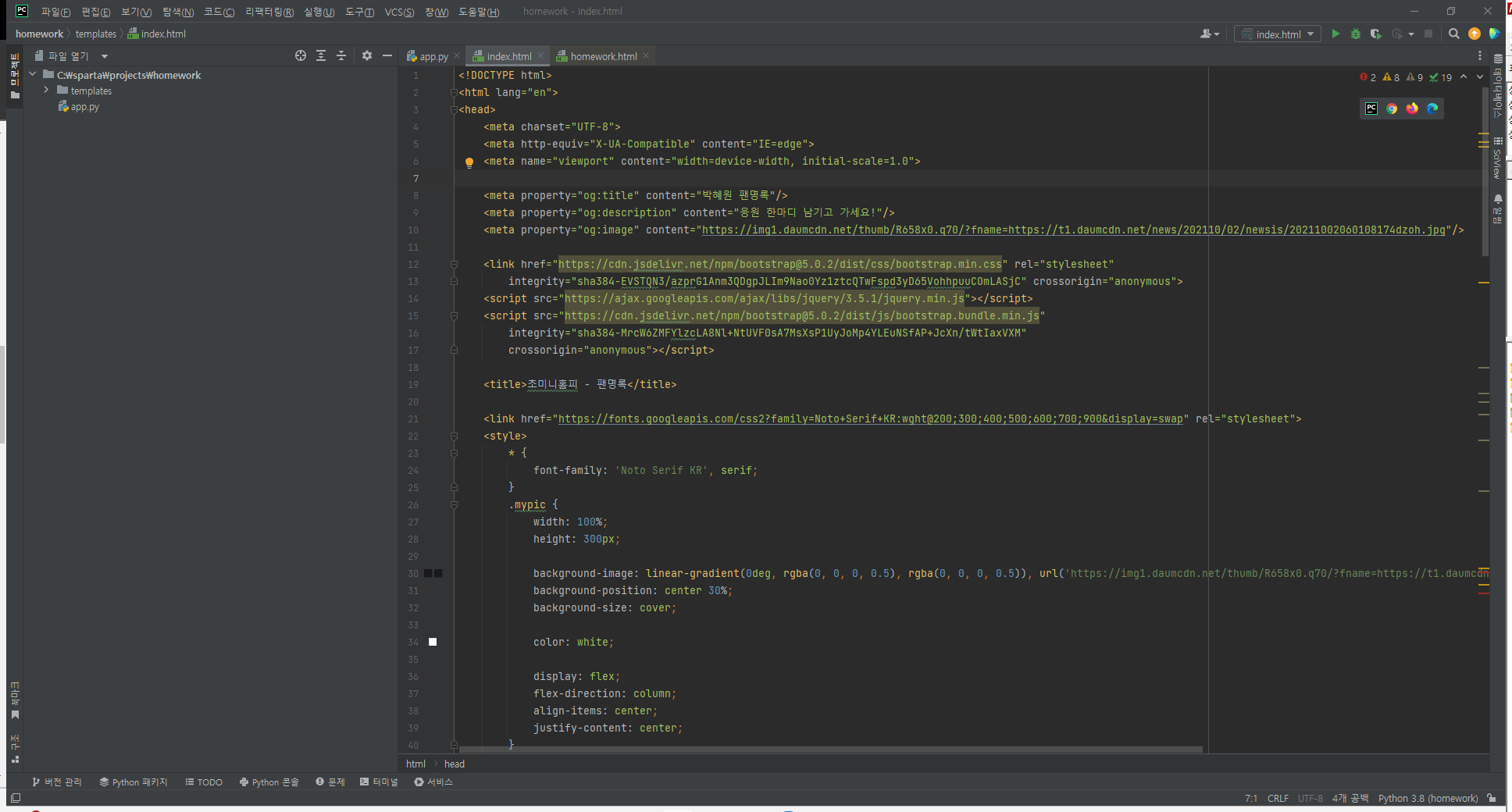Collapse all items in project panel
Viewport: 1512px width, 812px height.
click(x=341, y=55)
